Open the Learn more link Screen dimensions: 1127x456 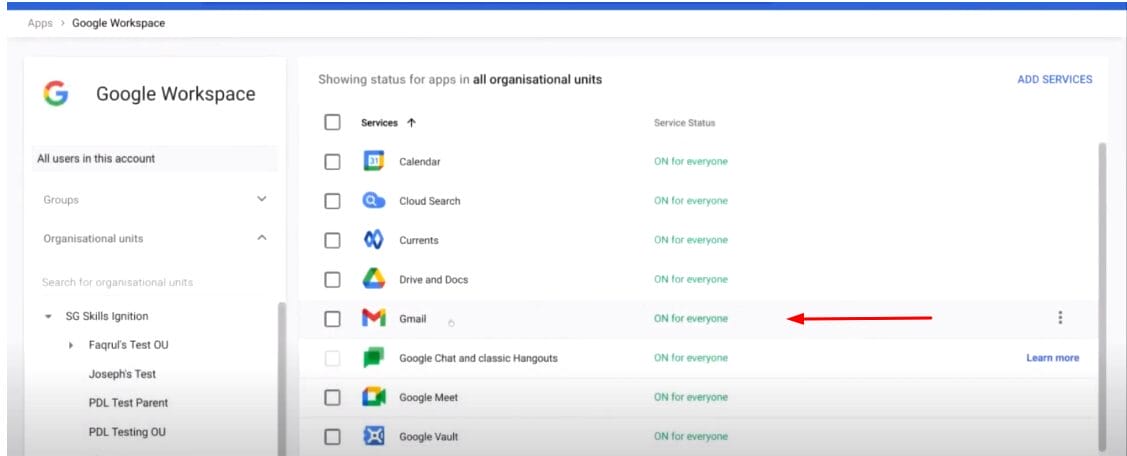pos(1052,358)
